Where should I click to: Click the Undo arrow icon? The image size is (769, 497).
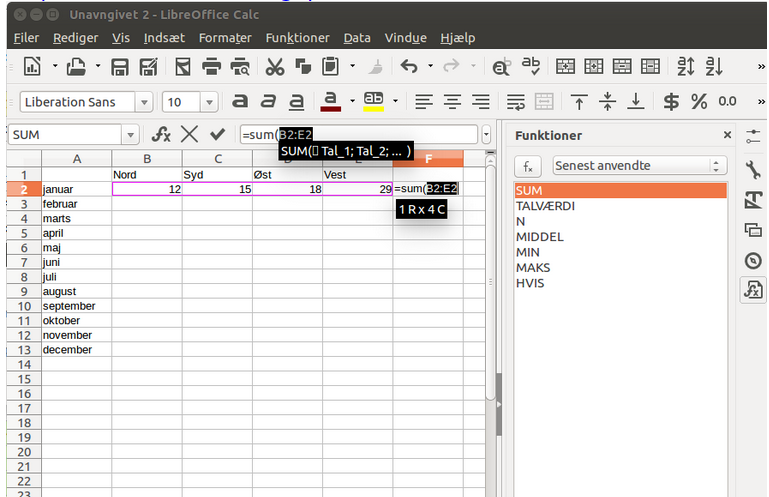(408, 67)
